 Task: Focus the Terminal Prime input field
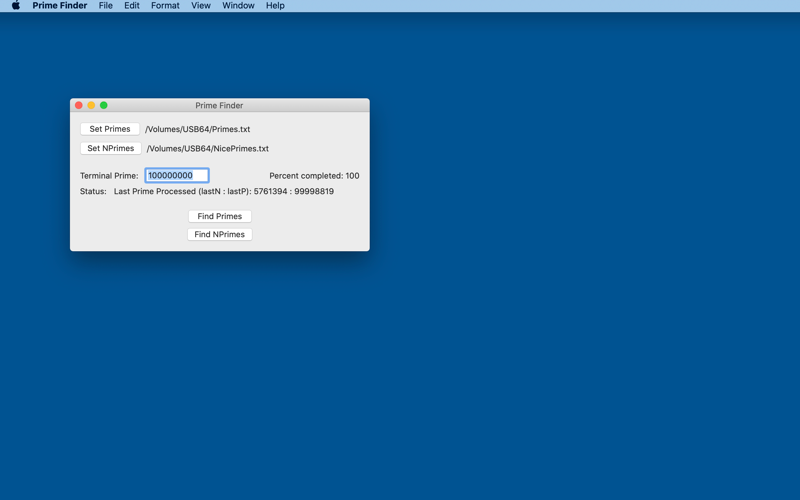(x=177, y=176)
